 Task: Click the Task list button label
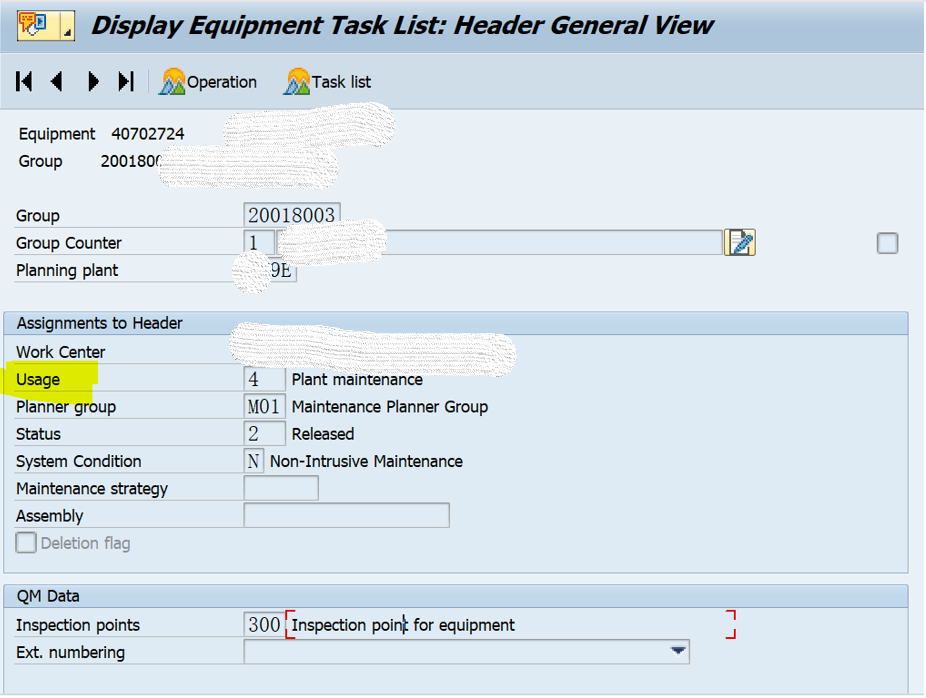point(339,82)
